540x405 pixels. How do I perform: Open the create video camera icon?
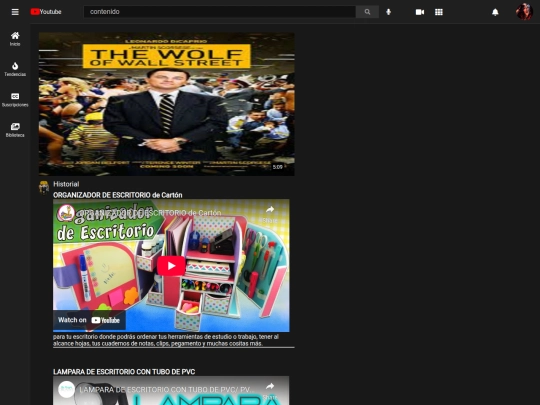[420, 12]
